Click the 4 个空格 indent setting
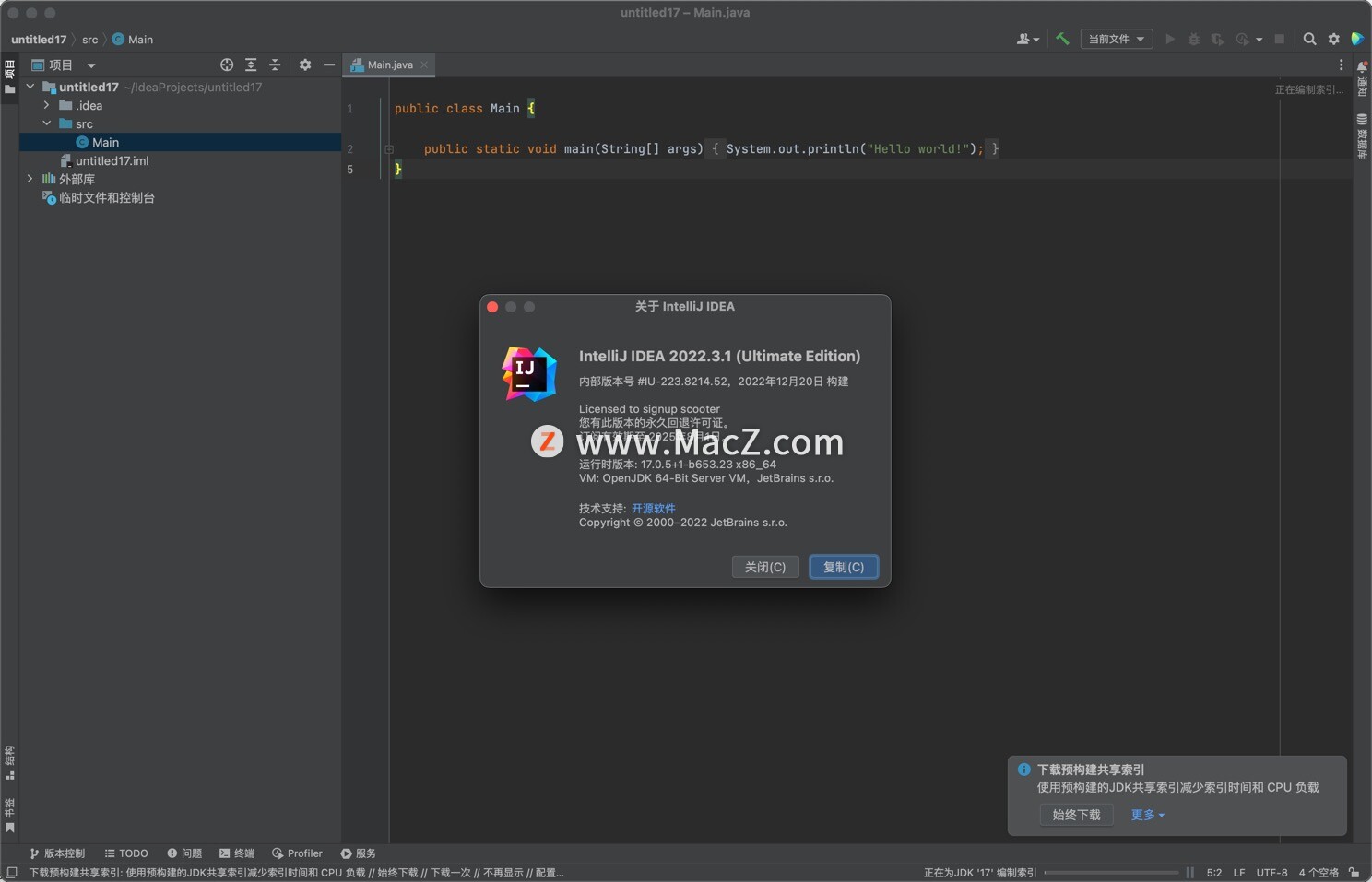 click(1319, 872)
